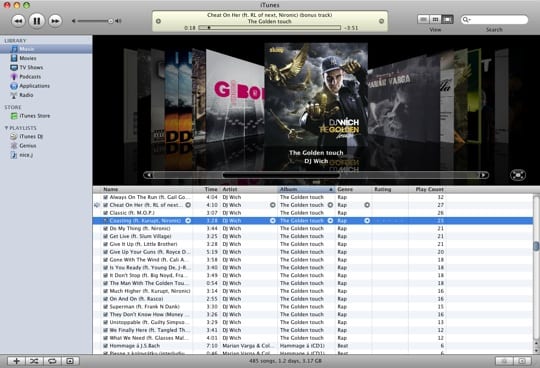
Task: Click the volume slider knob
Action: (x=110, y=21)
